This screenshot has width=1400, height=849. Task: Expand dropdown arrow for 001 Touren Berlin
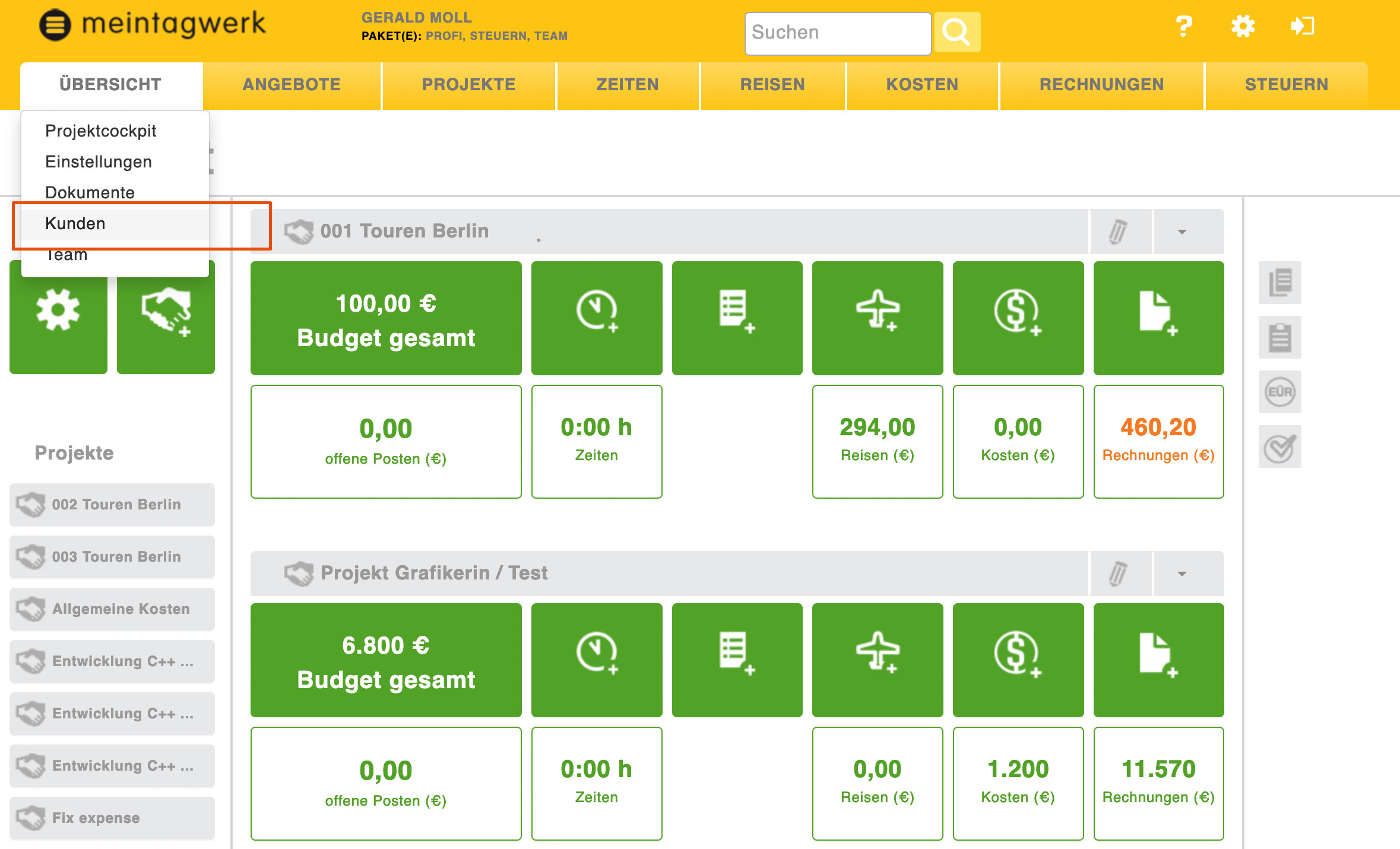(x=1182, y=232)
